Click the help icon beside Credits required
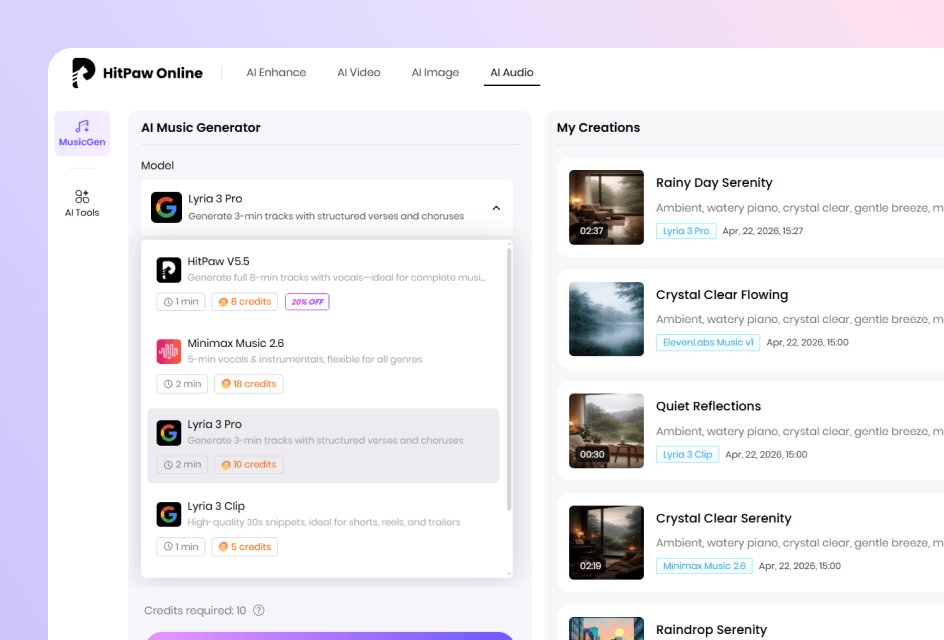Screen dimensions: 944x640 [259, 610]
